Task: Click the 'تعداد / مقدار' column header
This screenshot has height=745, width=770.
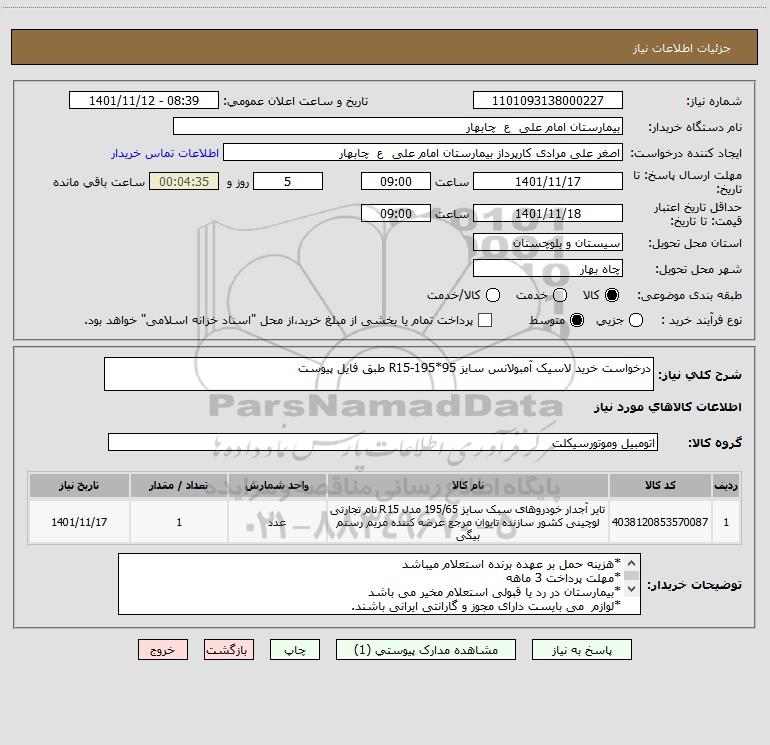Action: (x=179, y=485)
